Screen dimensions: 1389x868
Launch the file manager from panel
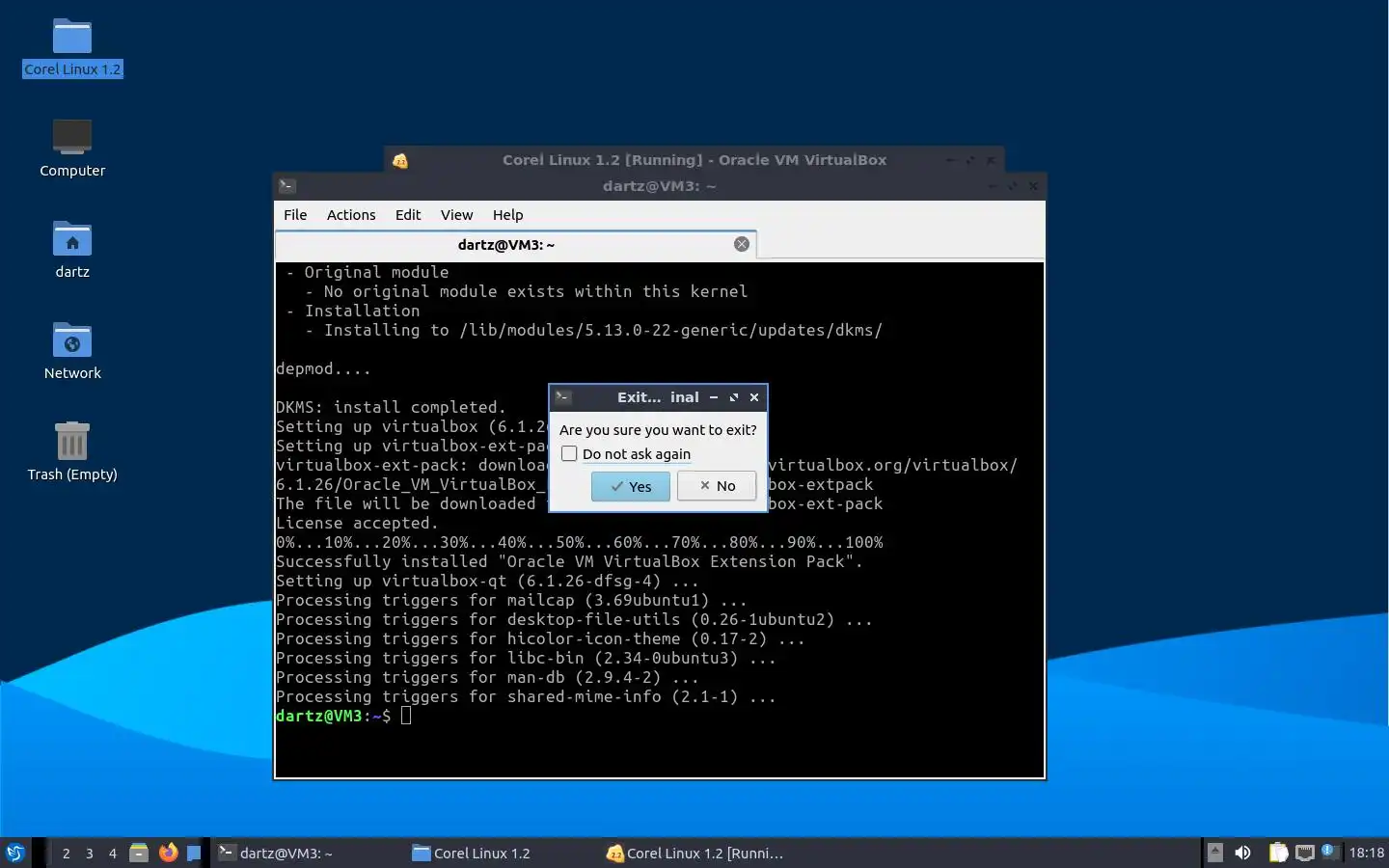point(139,853)
